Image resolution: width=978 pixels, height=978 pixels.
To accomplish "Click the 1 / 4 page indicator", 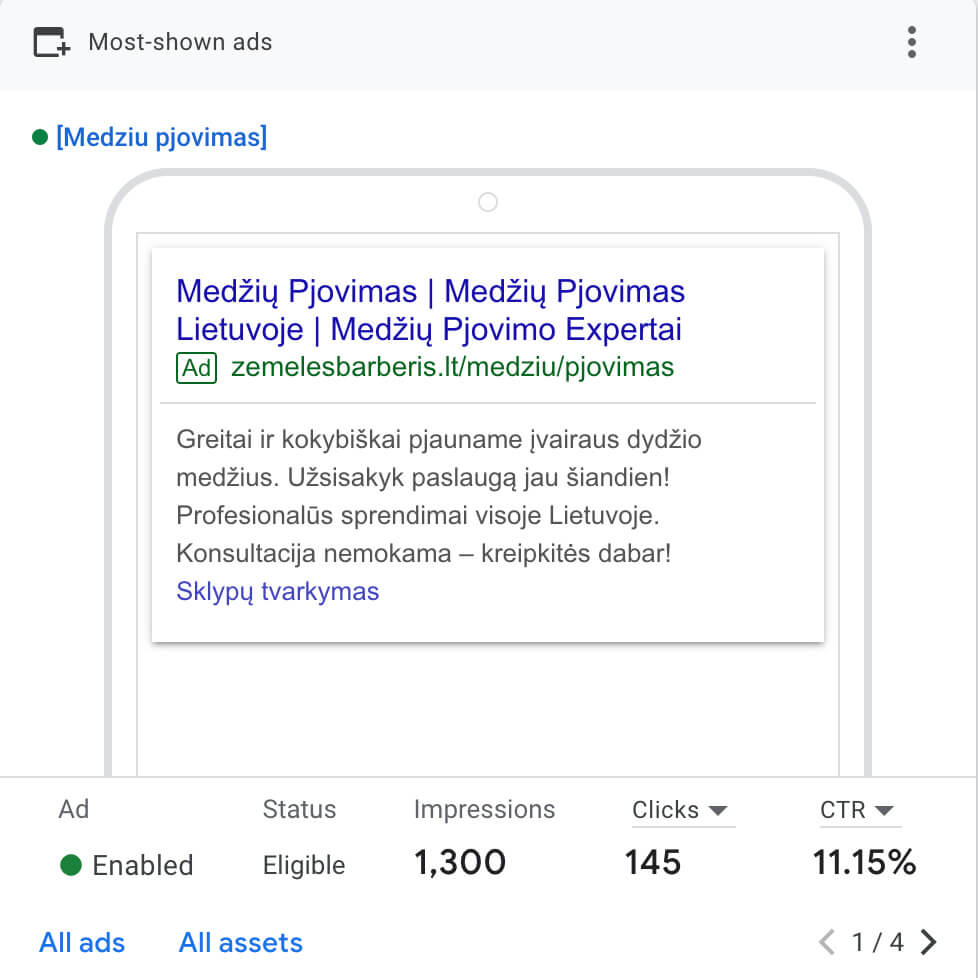I will pyautogui.click(x=876, y=941).
